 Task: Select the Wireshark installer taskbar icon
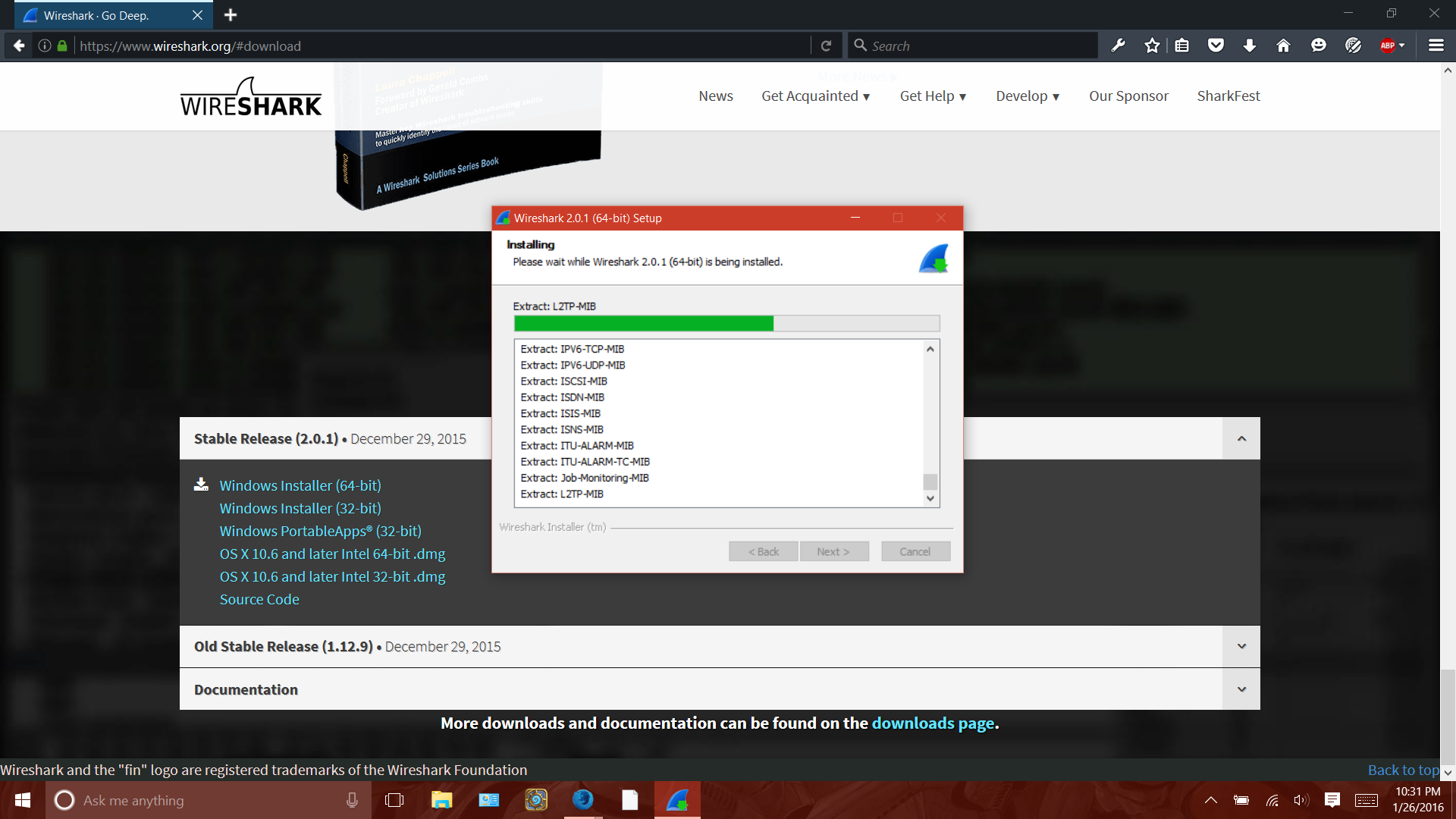coord(677,800)
